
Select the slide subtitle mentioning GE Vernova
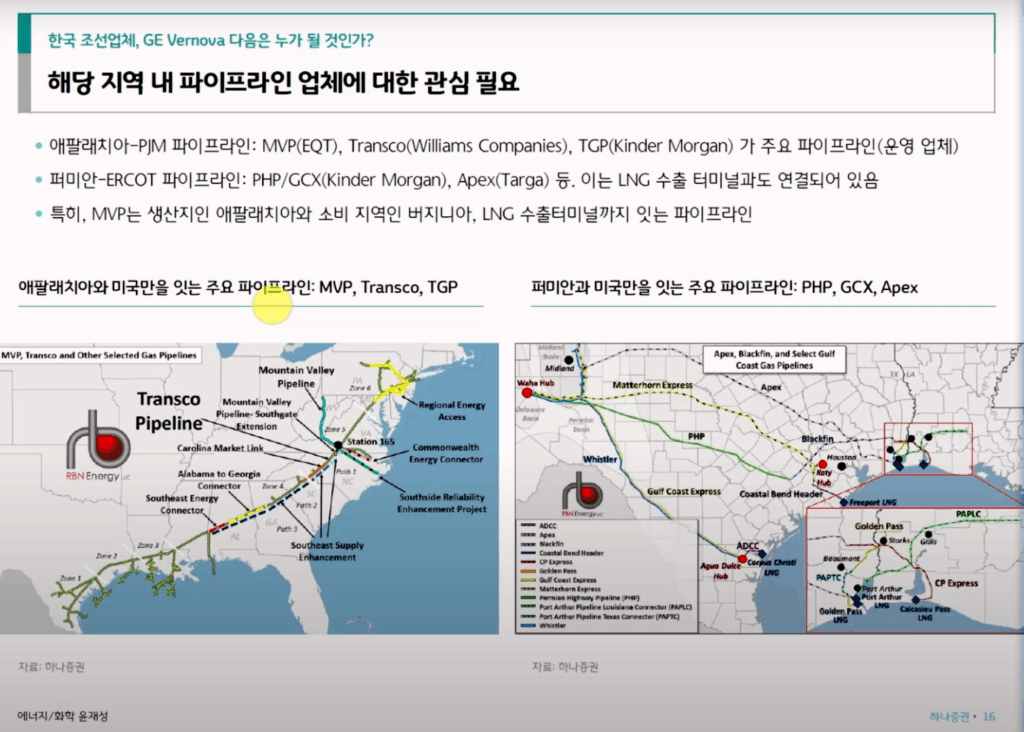pos(210,40)
